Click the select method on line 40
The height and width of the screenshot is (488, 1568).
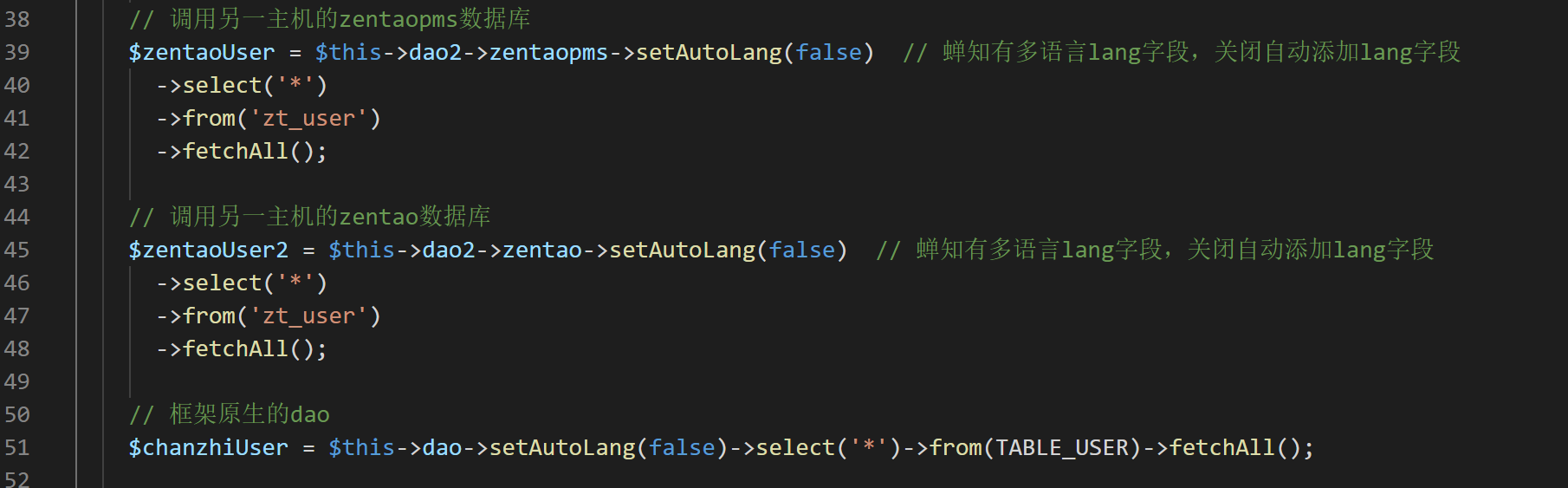[x=222, y=85]
